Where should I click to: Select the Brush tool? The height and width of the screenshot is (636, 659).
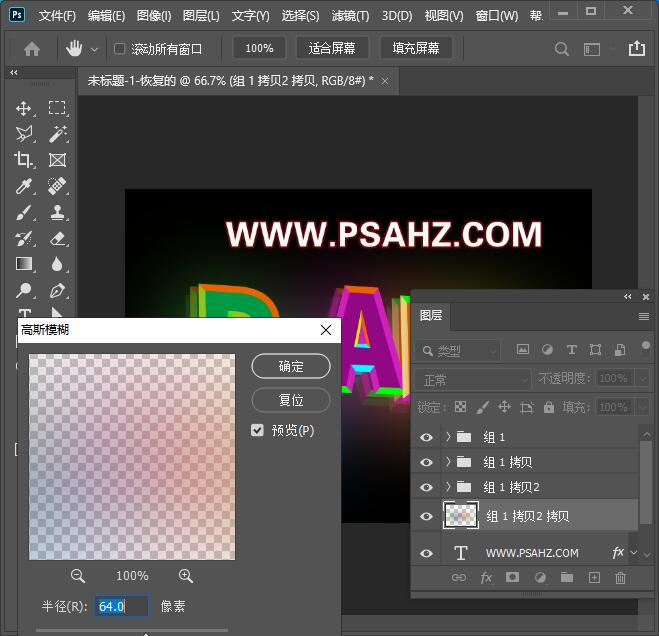[24, 212]
